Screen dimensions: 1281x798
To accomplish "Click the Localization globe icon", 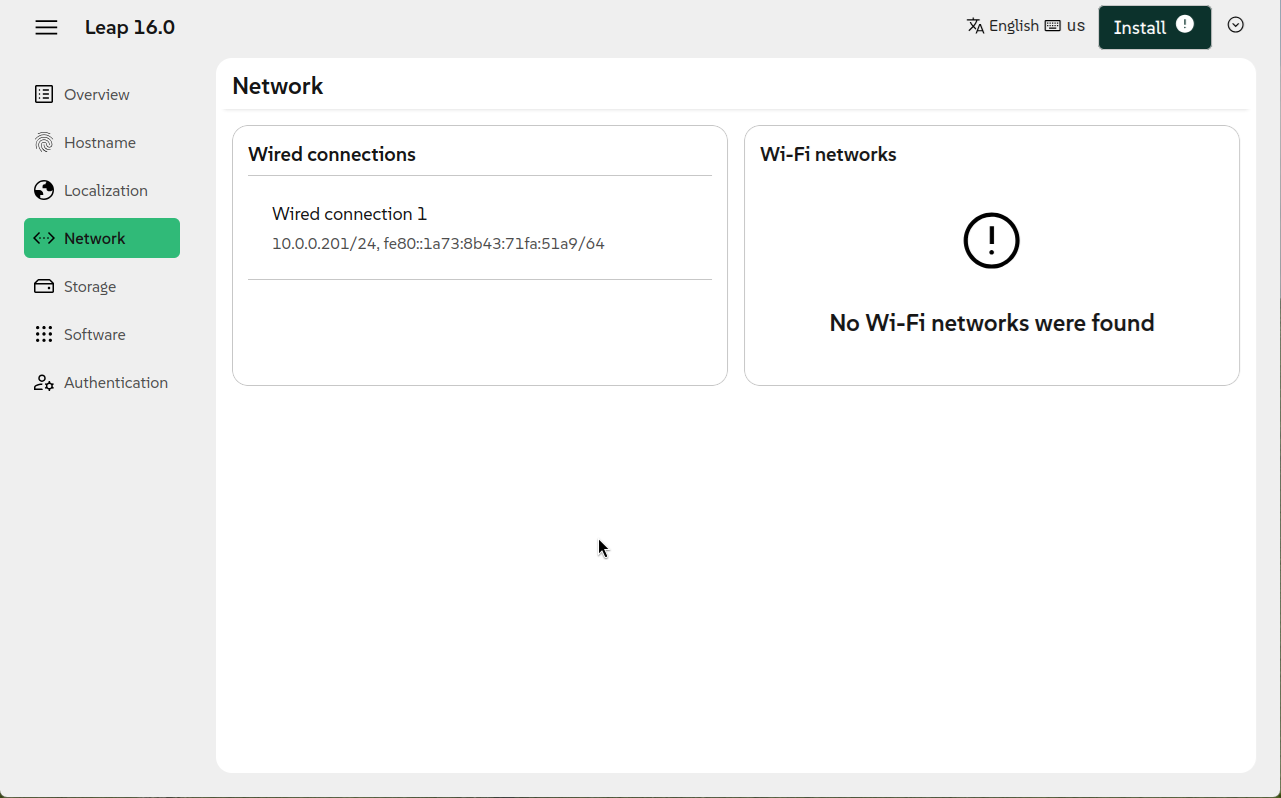I will click(44, 191).
